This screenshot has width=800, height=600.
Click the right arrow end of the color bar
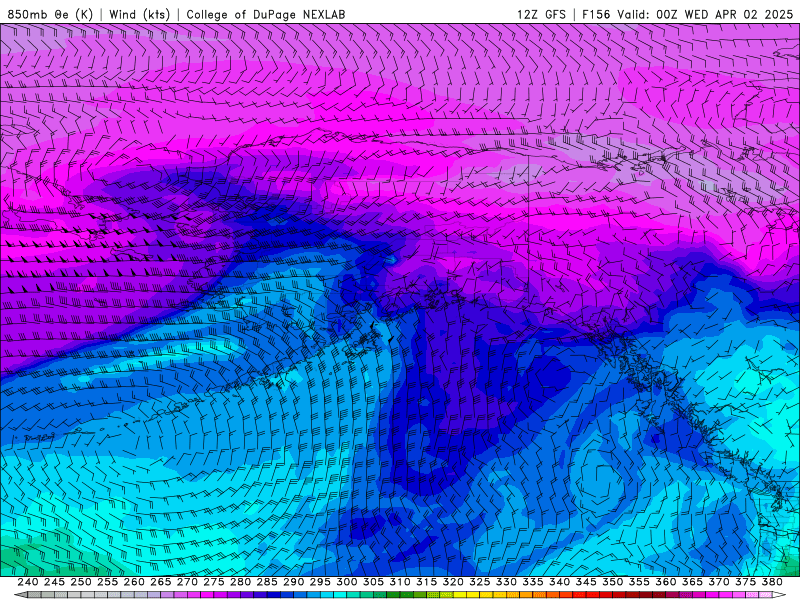[x=779, y=595]
